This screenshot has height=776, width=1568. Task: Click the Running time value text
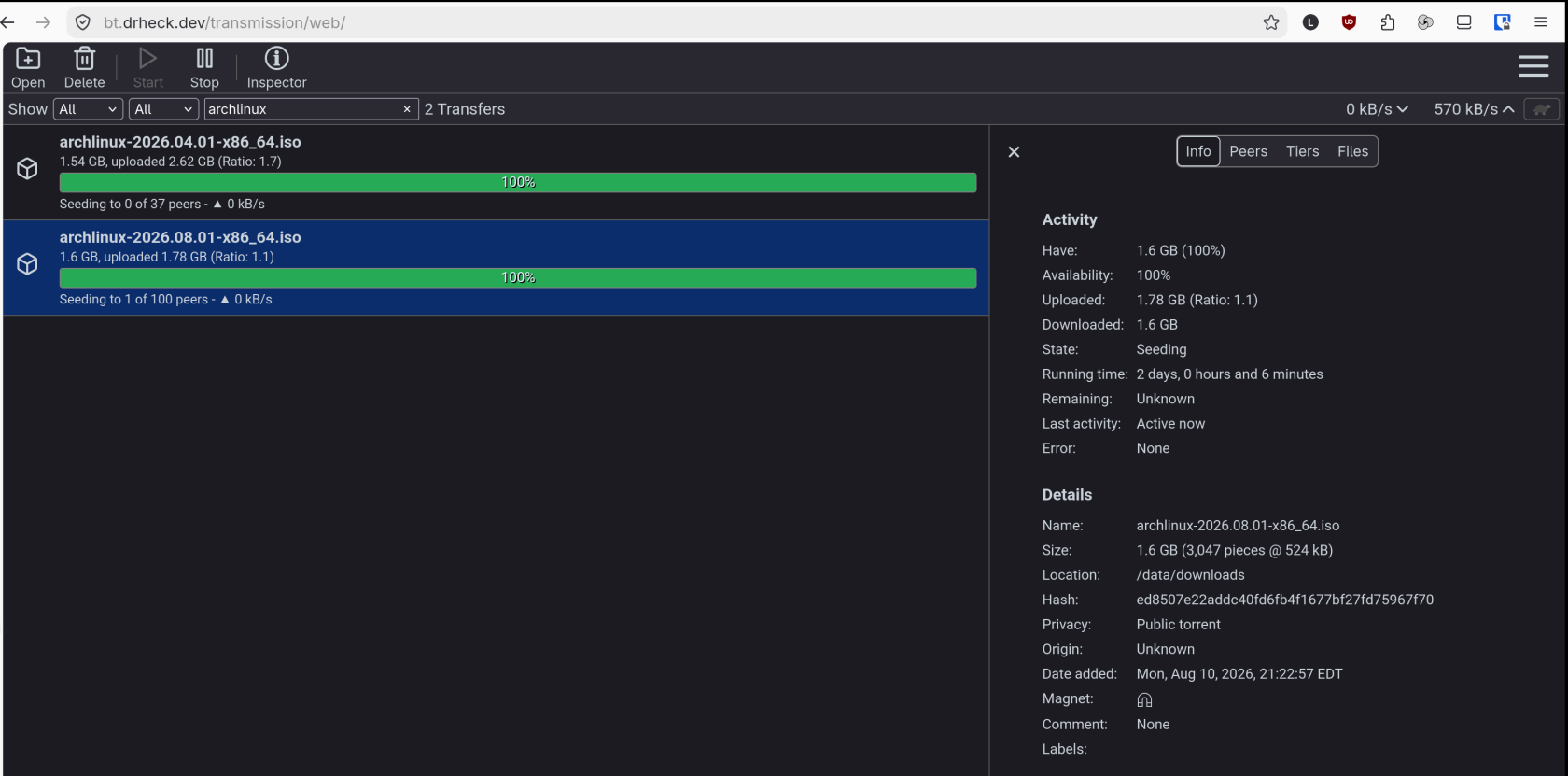click(1229, 374)
